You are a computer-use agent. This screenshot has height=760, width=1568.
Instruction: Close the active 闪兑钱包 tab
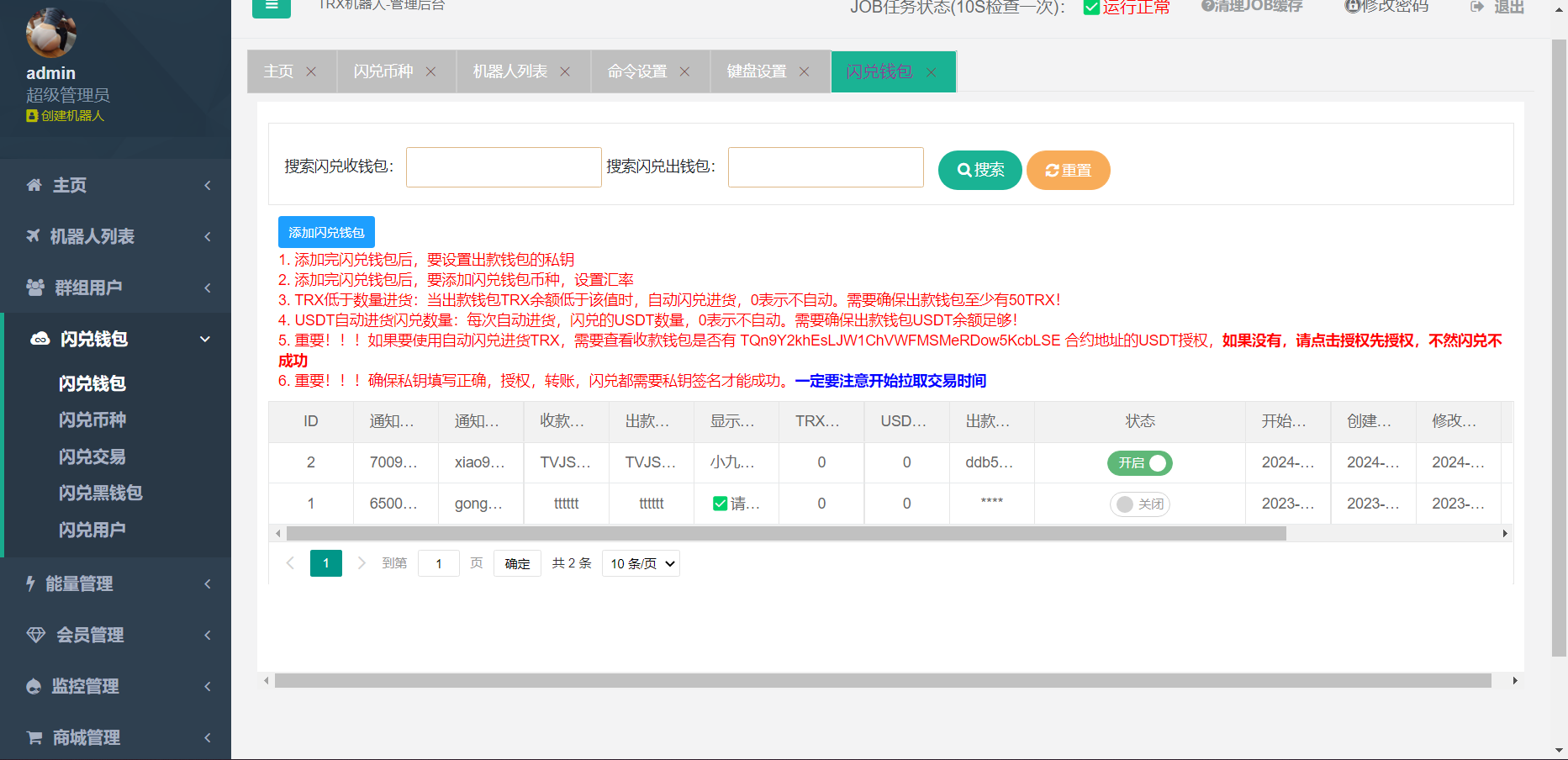pos(931,72)
